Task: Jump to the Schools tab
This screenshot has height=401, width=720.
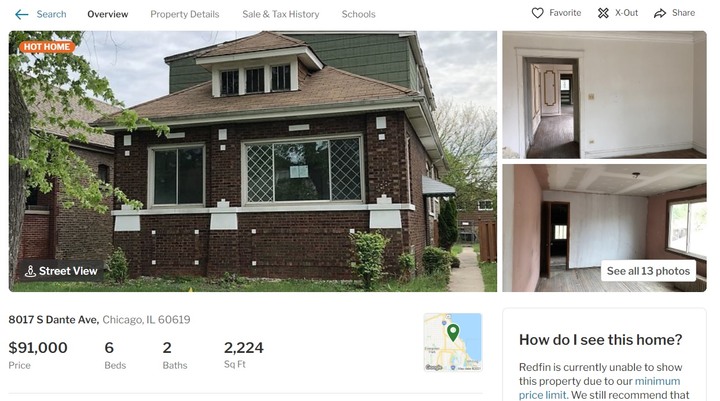Action: [x=358, y=14]
